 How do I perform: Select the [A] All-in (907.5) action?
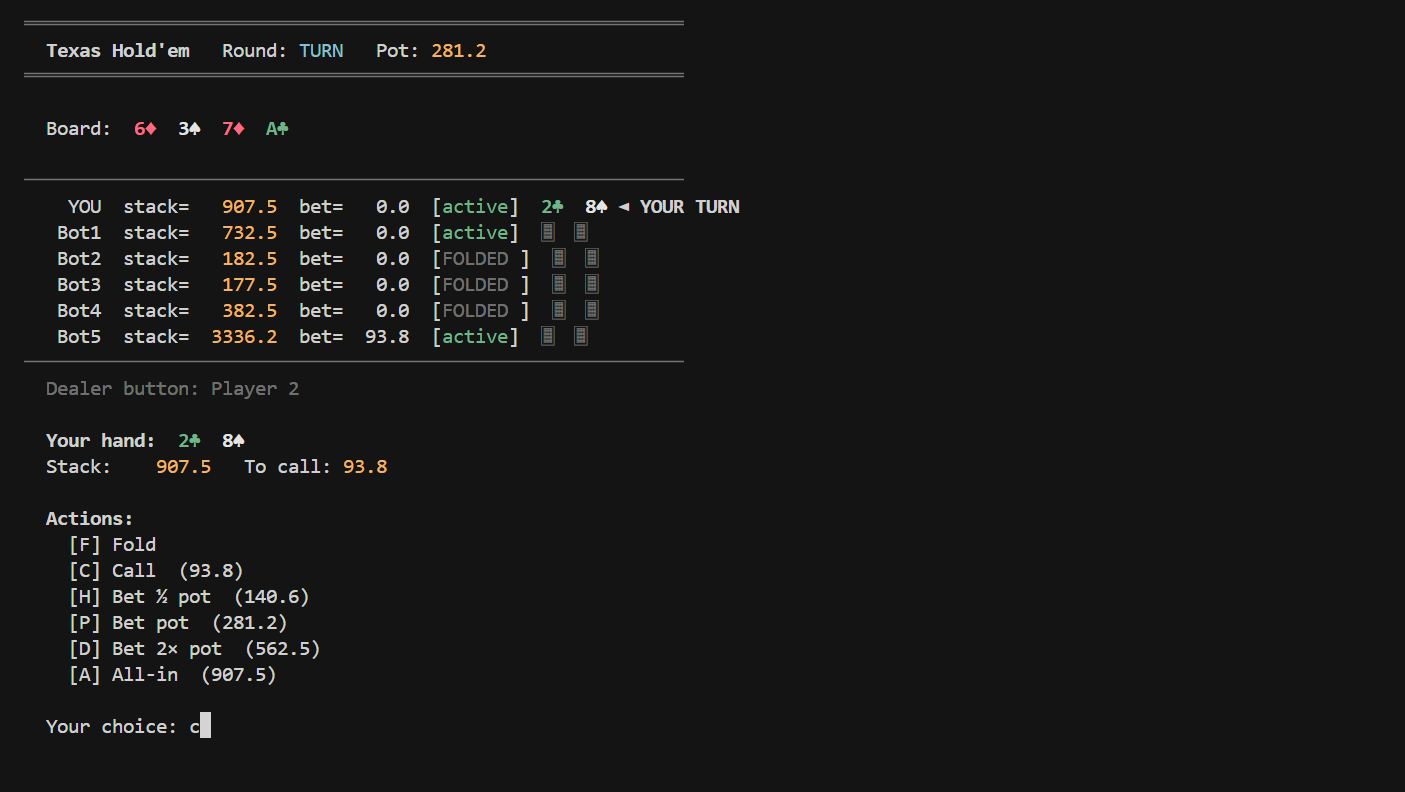point(172,675)
